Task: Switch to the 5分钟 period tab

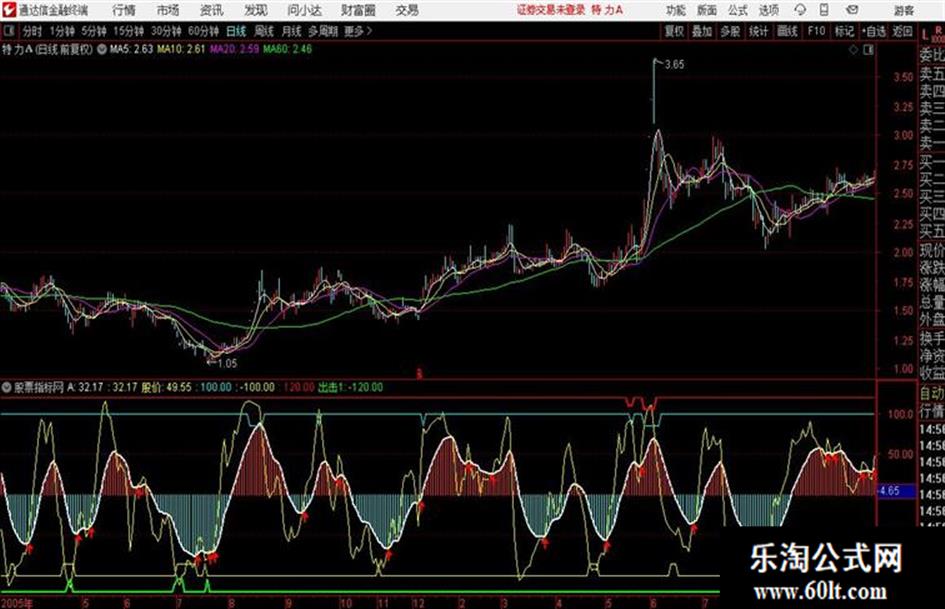Action: (94, 31)
